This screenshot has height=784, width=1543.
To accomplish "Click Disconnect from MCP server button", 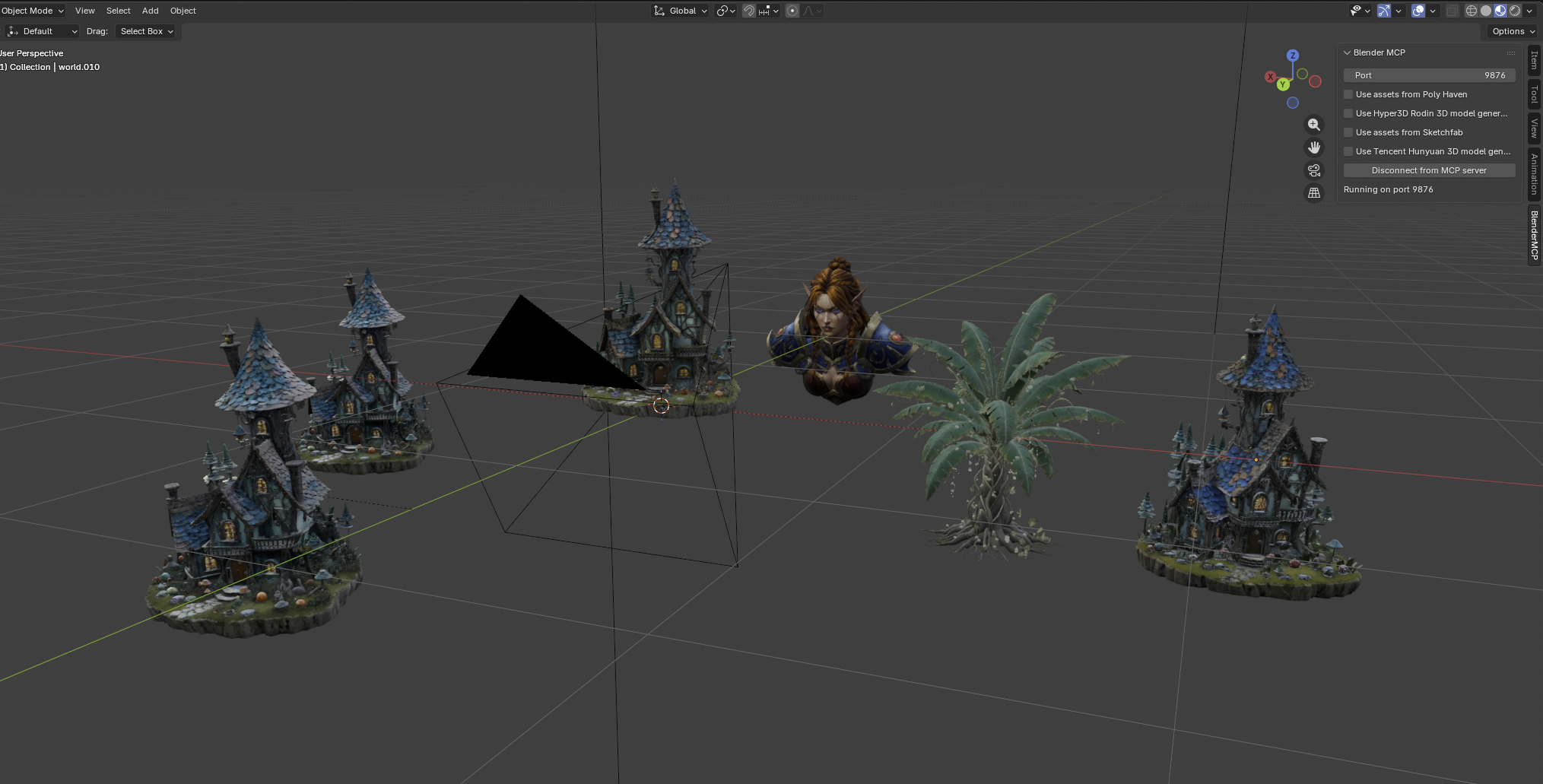I will click(1429, 170).
